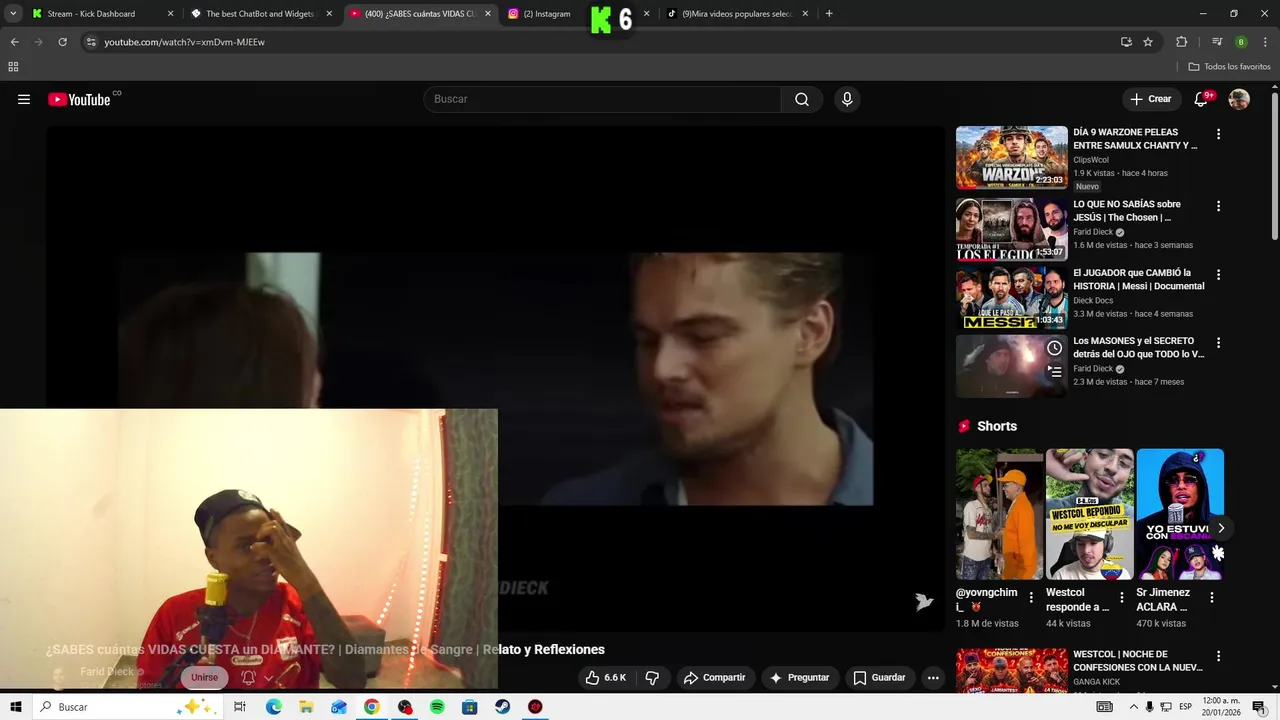This screenshot has width=1280, height=720.
Task: Open Chrome apps grid in bookmarks bar
Action: click(x=13, y=67)
